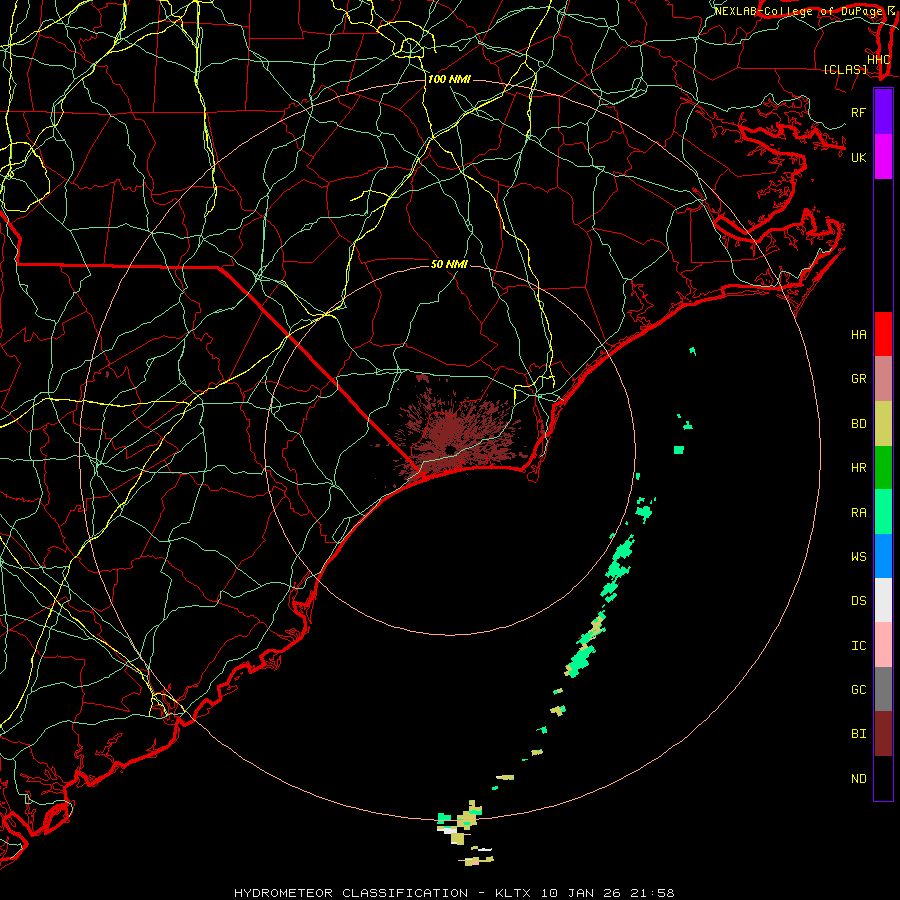Image resolution: width=900 pixels, height=900 pixels.
Task: Click the HA legend label
Action: click(858, 334)
